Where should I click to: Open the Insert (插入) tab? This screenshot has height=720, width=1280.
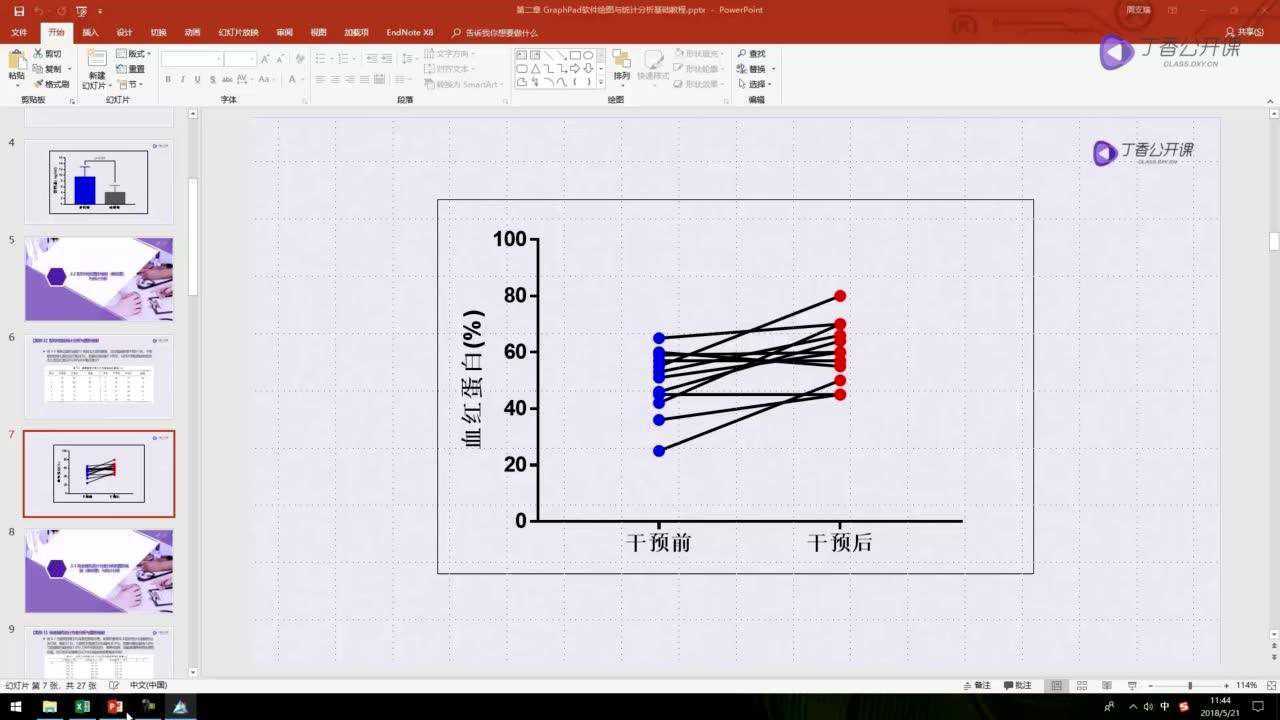90,32
